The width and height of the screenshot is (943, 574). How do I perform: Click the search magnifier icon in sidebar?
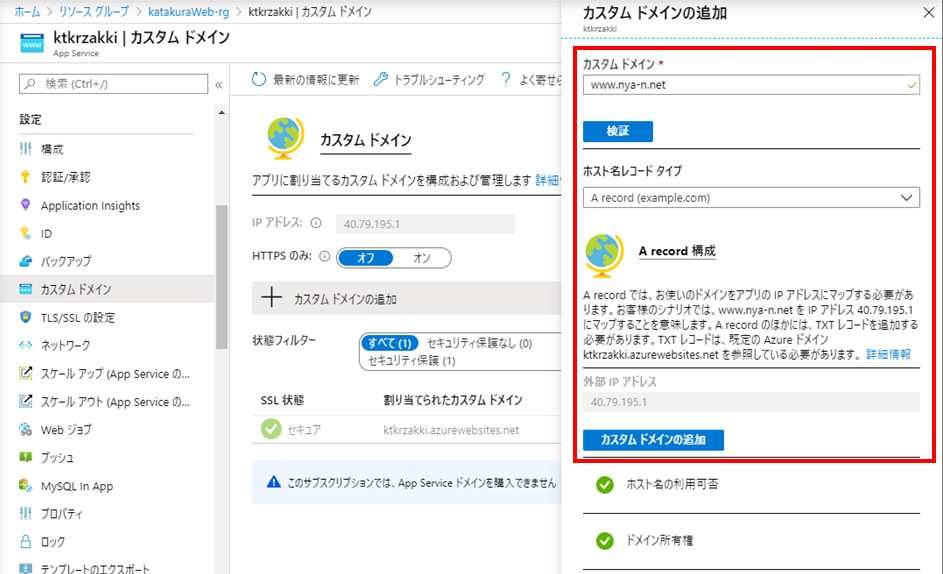(x=30, y=84)
